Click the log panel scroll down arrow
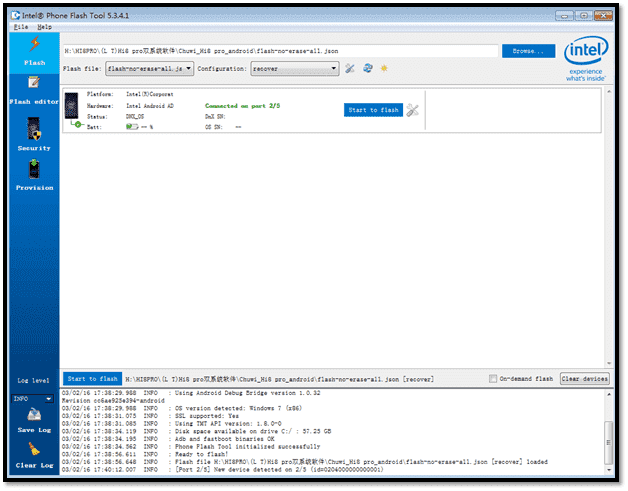The height and width of the screenshot is (491, 628). 609,470
